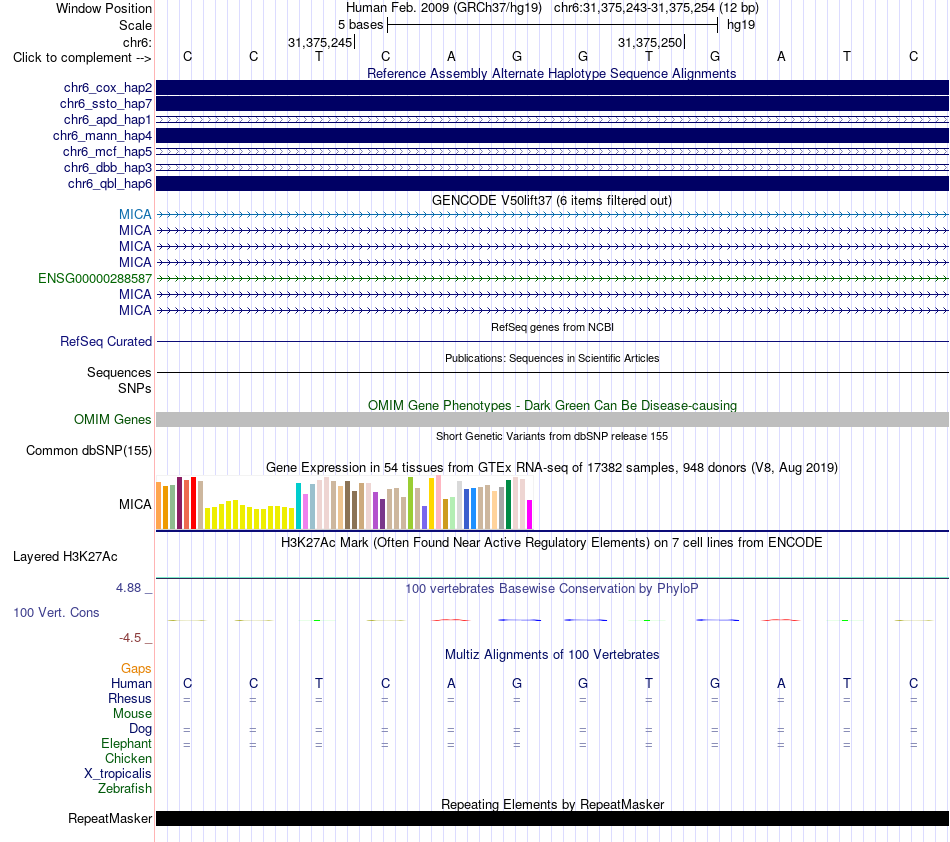Select the Elephant species label
The width and height of the screenshot is (950, 842).
pos(127,743)
